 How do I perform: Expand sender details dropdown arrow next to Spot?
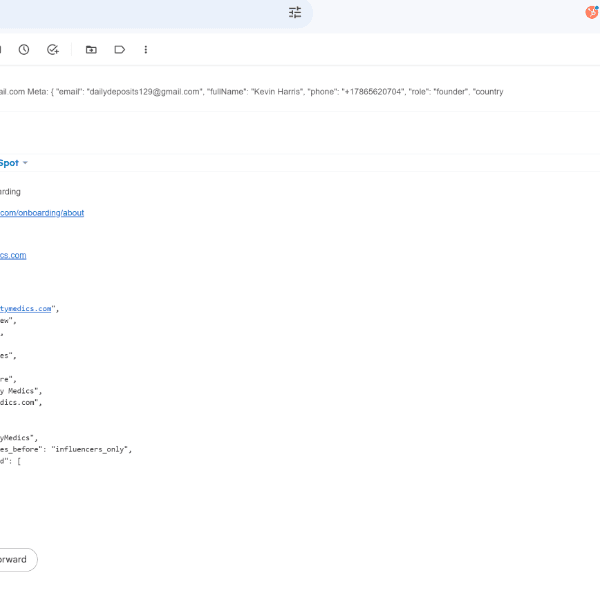tap(25, 163)
